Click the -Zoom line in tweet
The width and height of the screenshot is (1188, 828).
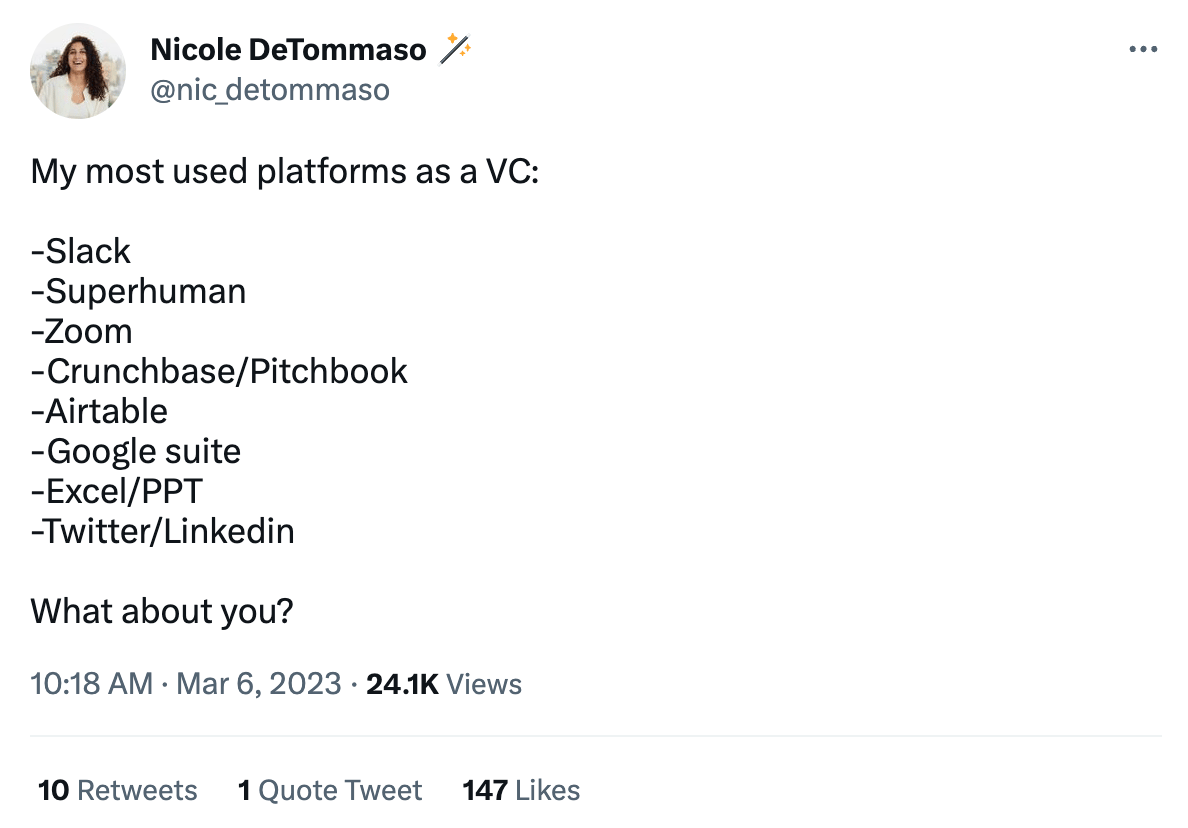coord(82,331)
